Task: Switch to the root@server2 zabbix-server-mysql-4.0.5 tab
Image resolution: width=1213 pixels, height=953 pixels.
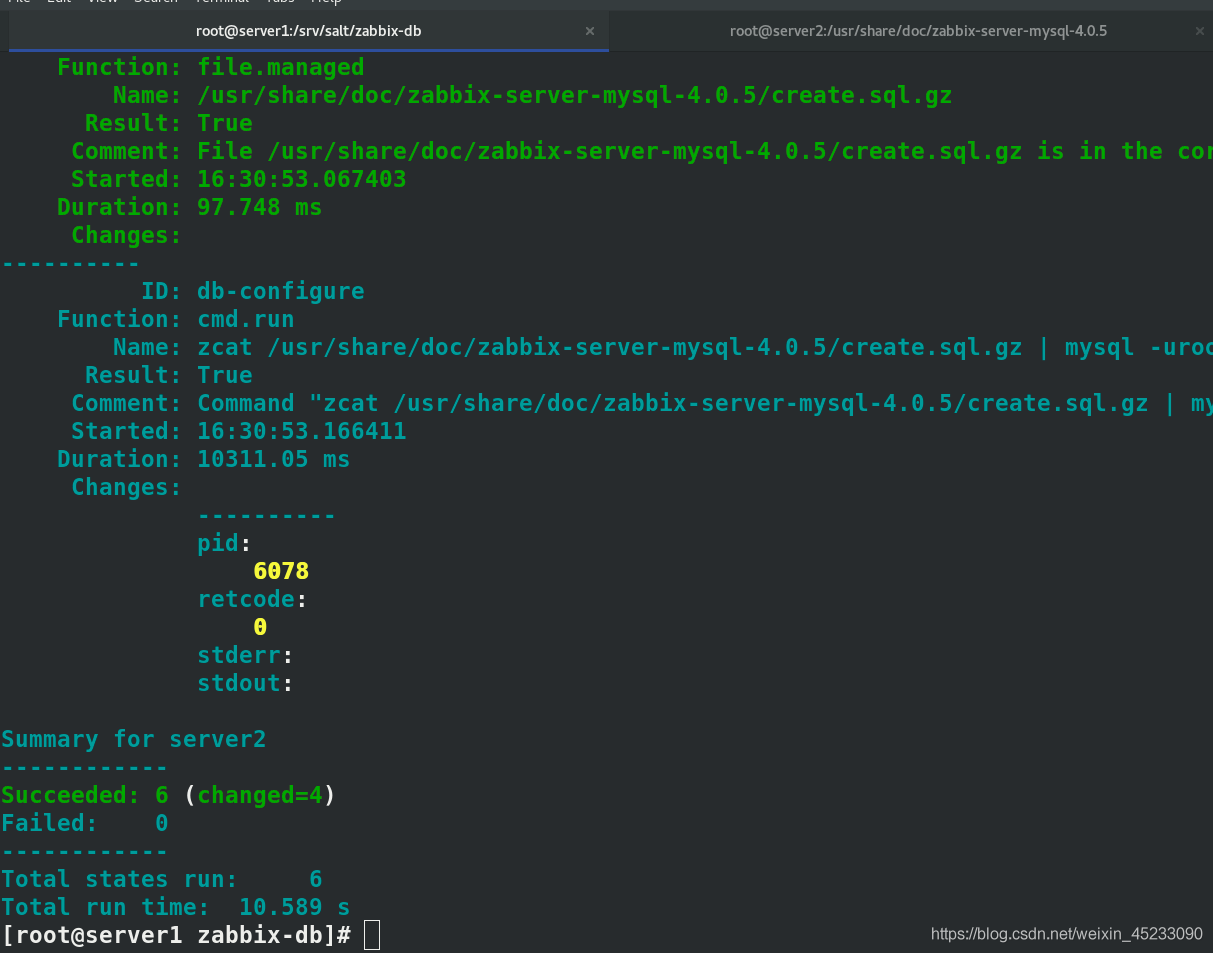Action: (917, 31)
